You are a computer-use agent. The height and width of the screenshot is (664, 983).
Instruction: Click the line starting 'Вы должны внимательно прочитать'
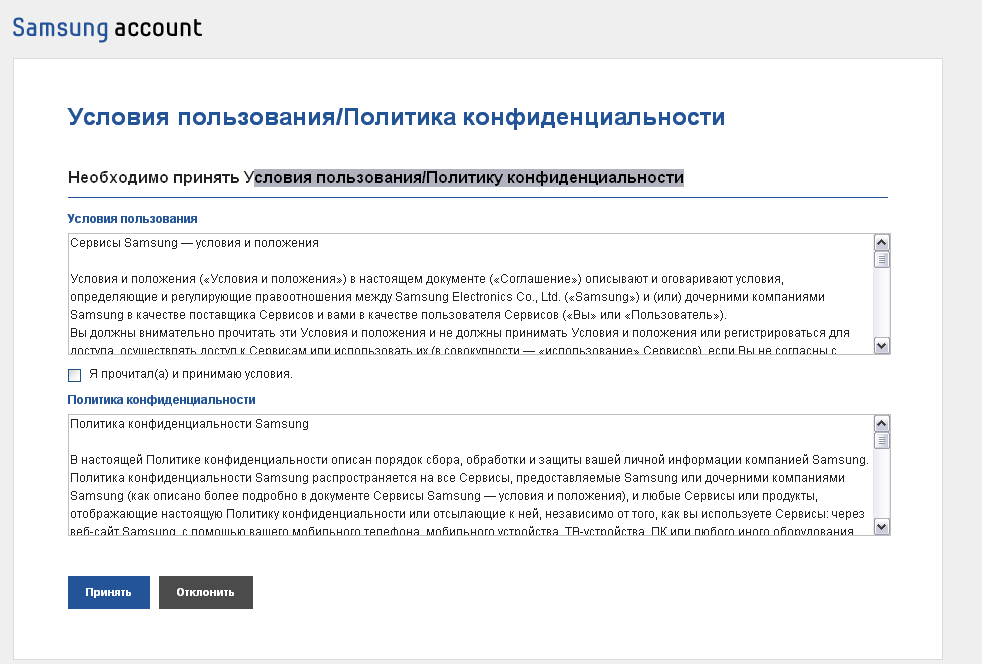pos(460,333)
